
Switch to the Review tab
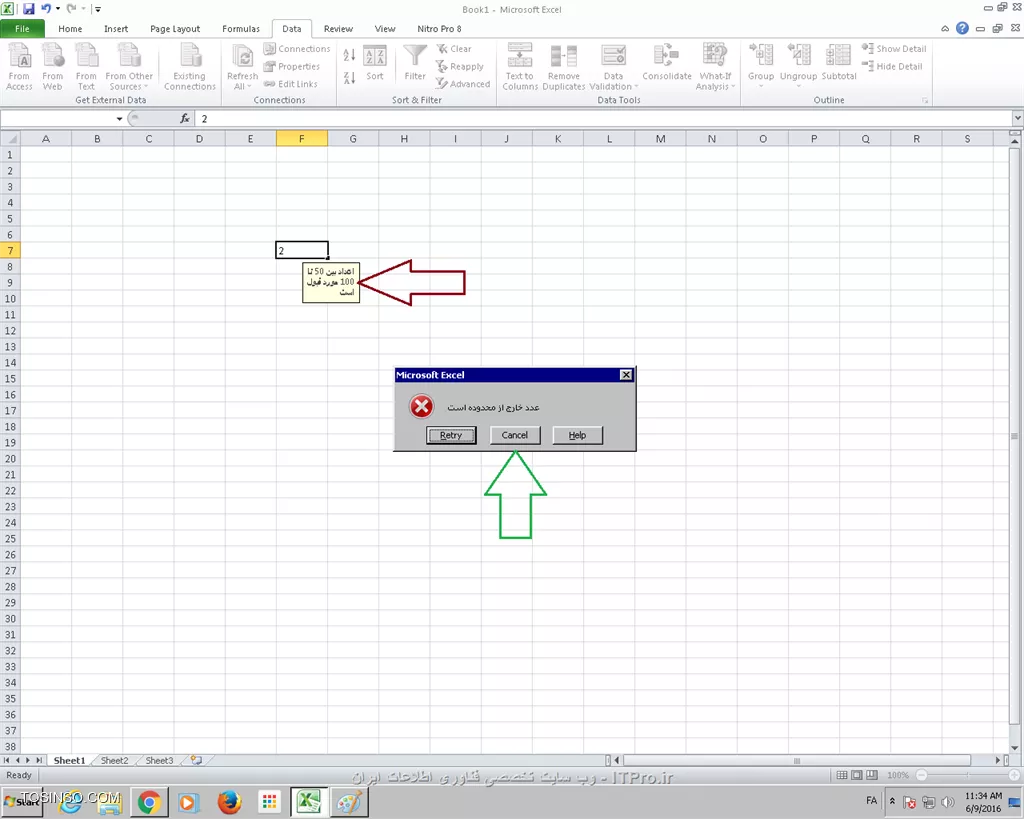click(x=338, y=29)
